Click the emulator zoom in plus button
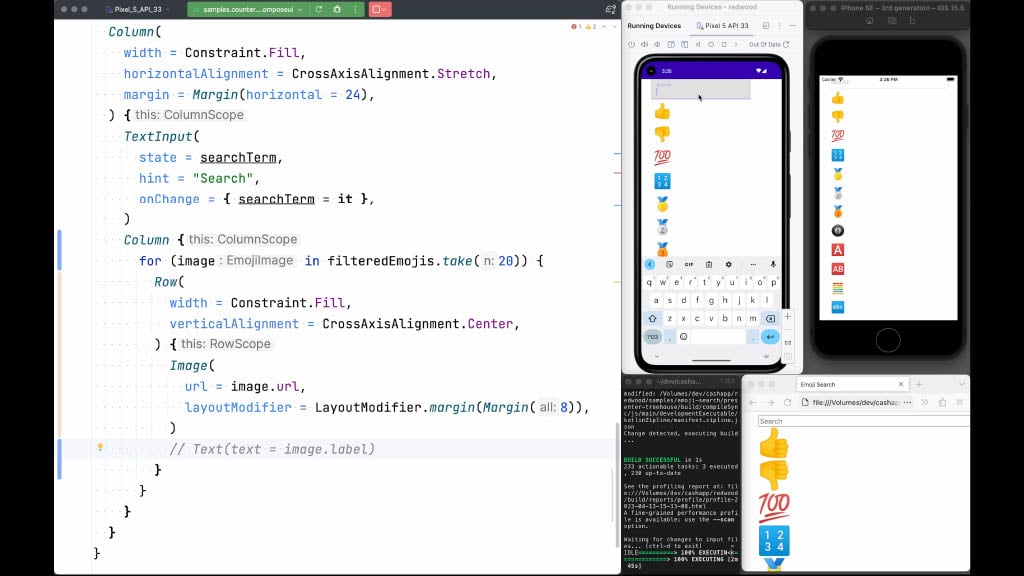This screenshot has width=1024, height=576. tap(788, 316)
